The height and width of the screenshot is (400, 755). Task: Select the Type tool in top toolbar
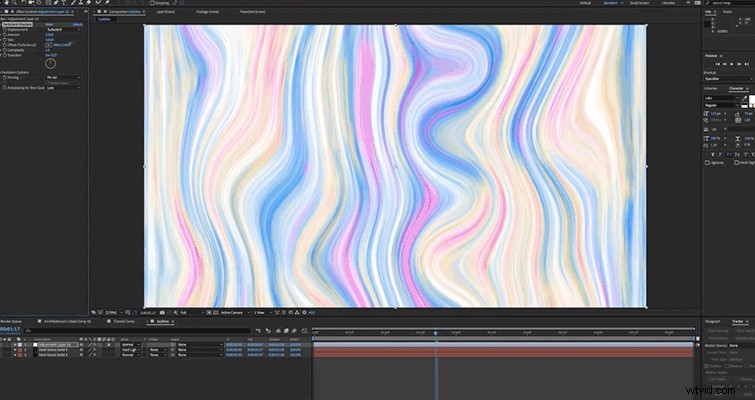coord(64,3)
